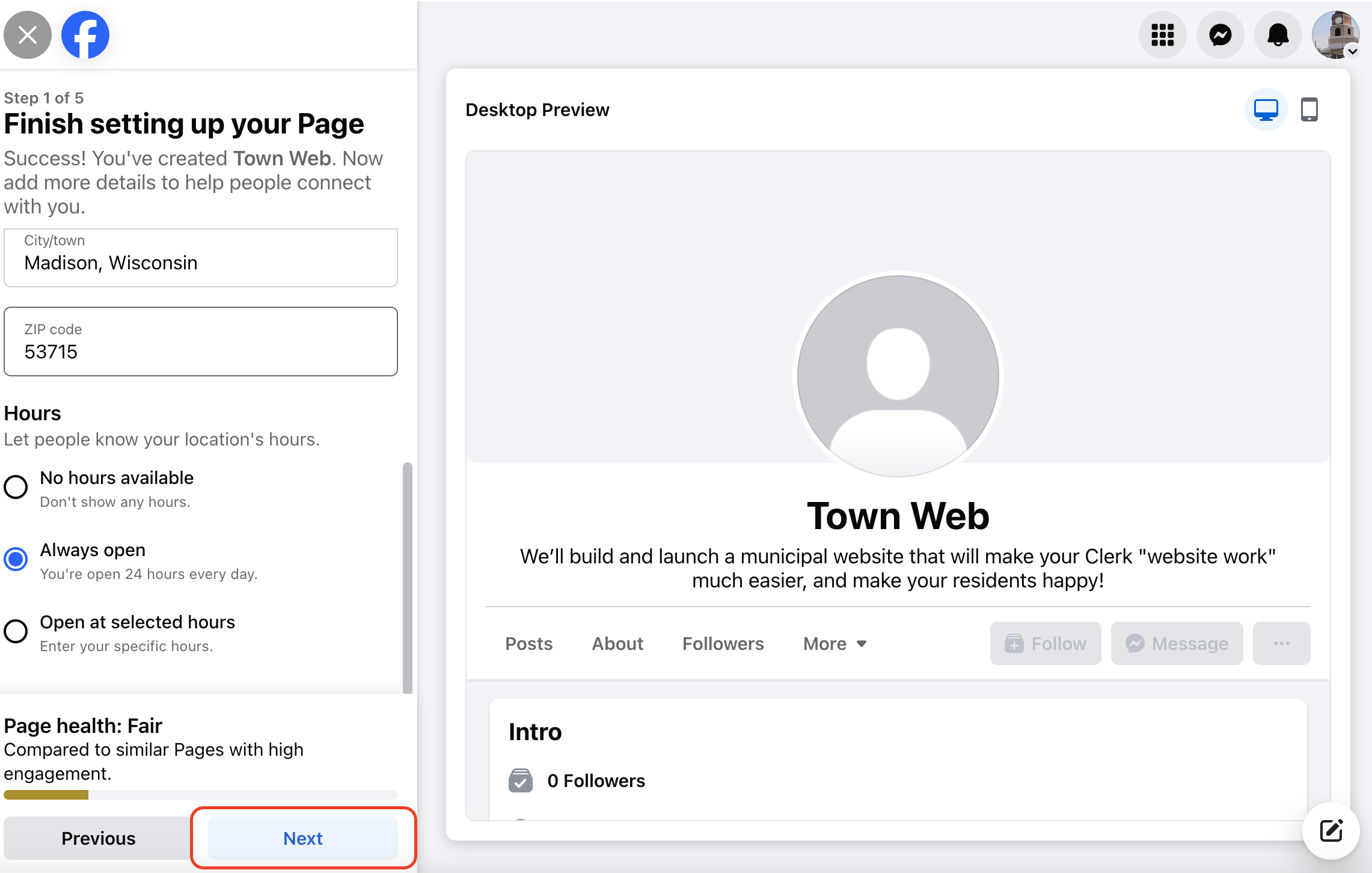Click the City/town field

[201, 257]
